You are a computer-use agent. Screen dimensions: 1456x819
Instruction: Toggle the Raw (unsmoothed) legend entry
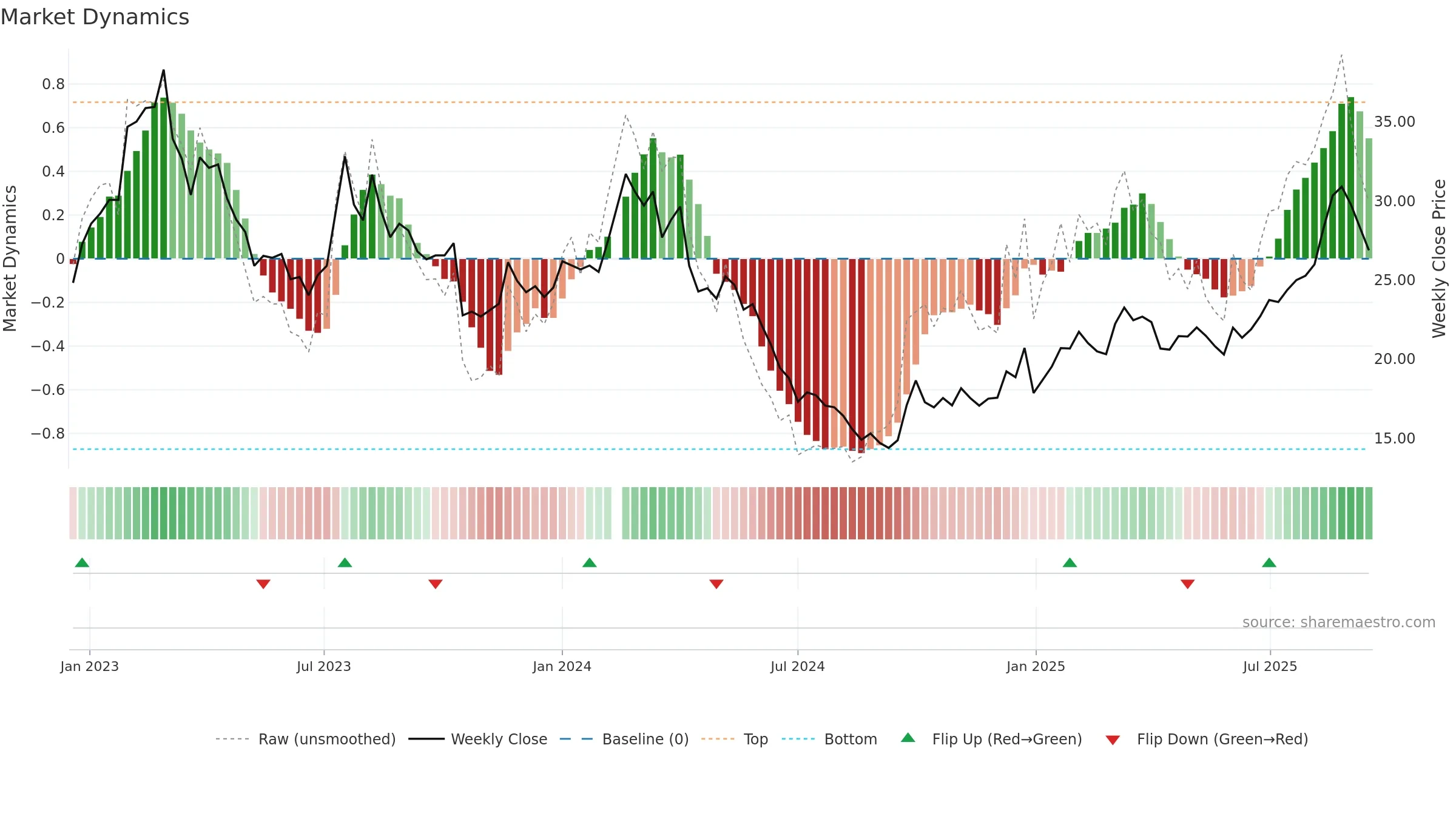coord(327,739)
